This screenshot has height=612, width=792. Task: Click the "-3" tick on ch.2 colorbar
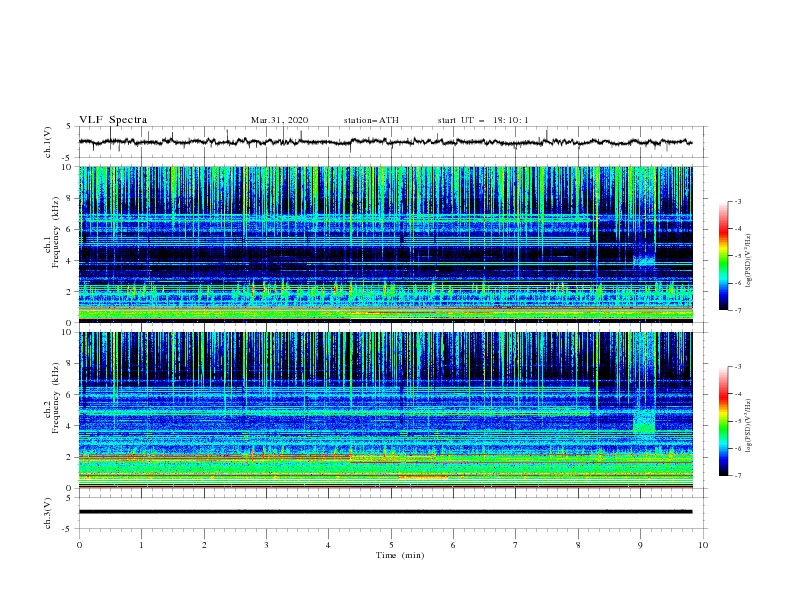point(737,367)
